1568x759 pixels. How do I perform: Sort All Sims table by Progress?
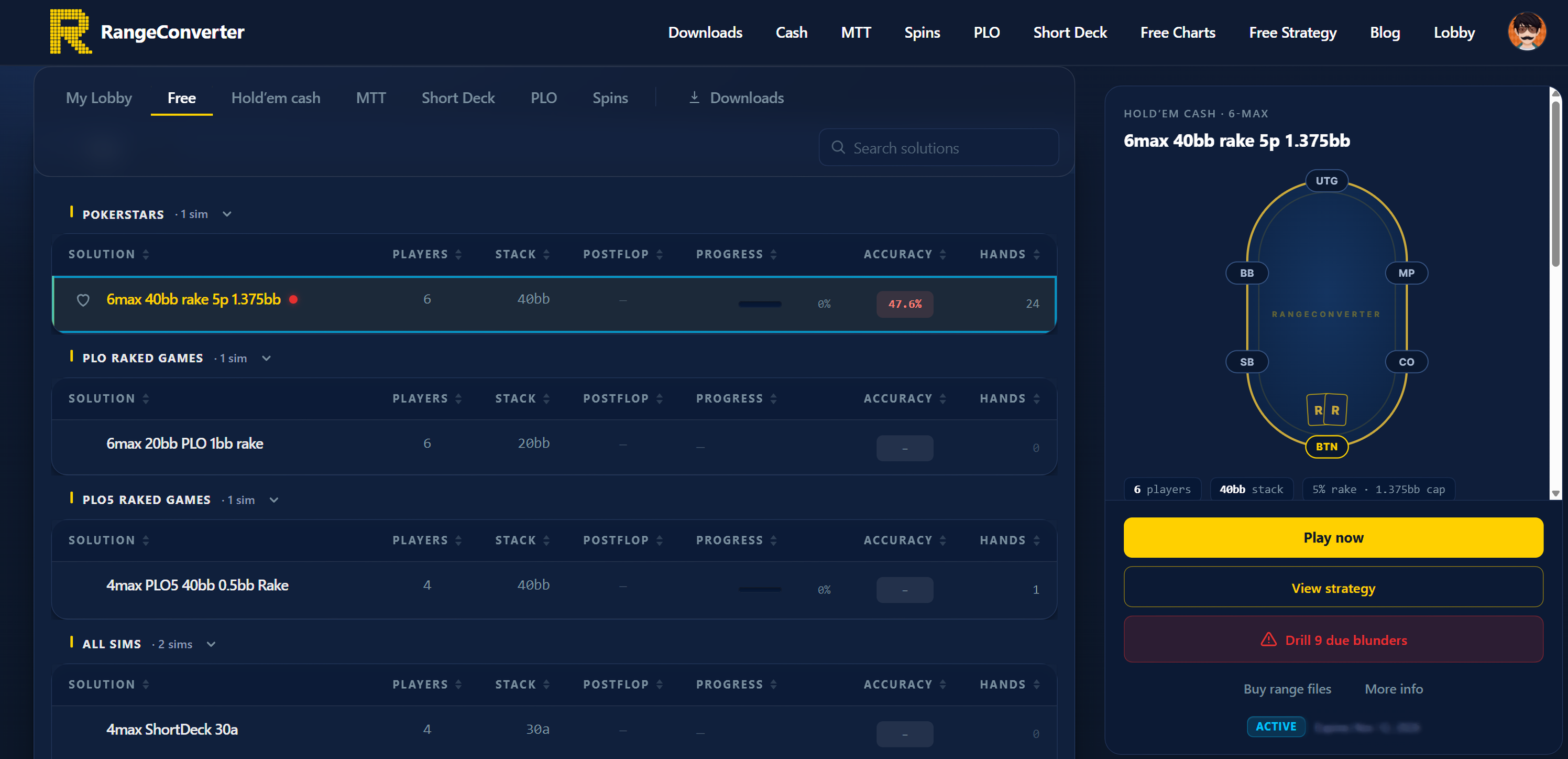[737, 685]
